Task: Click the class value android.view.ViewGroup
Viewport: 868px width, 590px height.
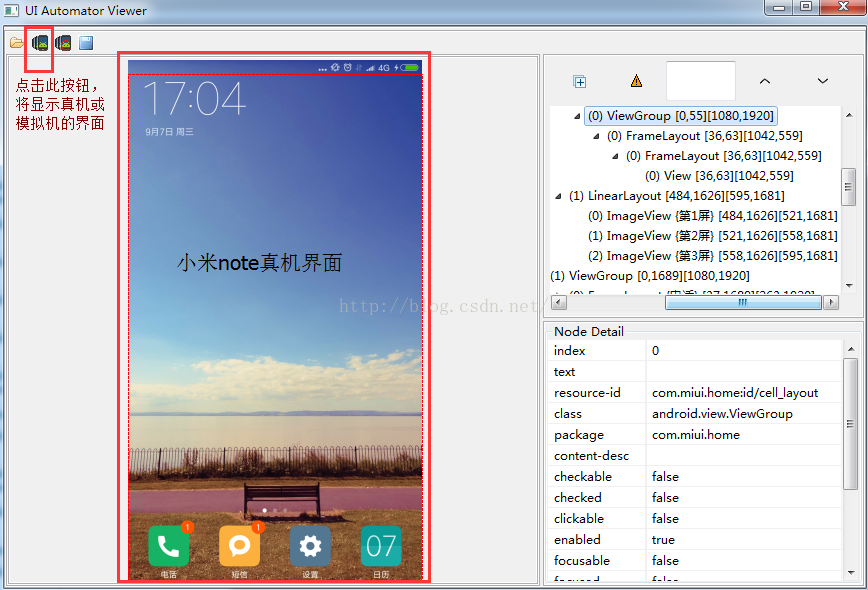Action: coord(722,413)
